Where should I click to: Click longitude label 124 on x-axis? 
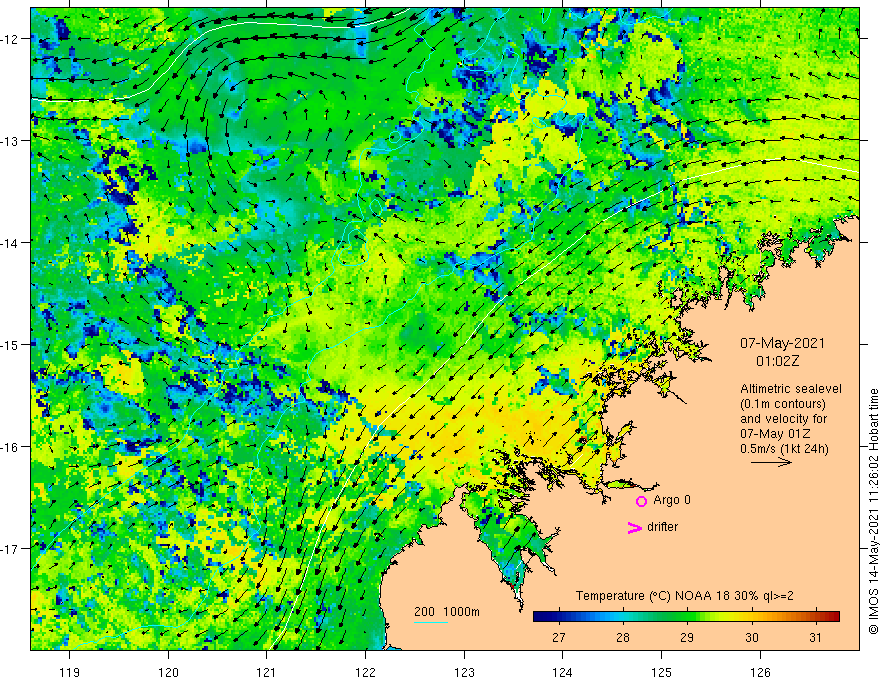coord(563,672)
